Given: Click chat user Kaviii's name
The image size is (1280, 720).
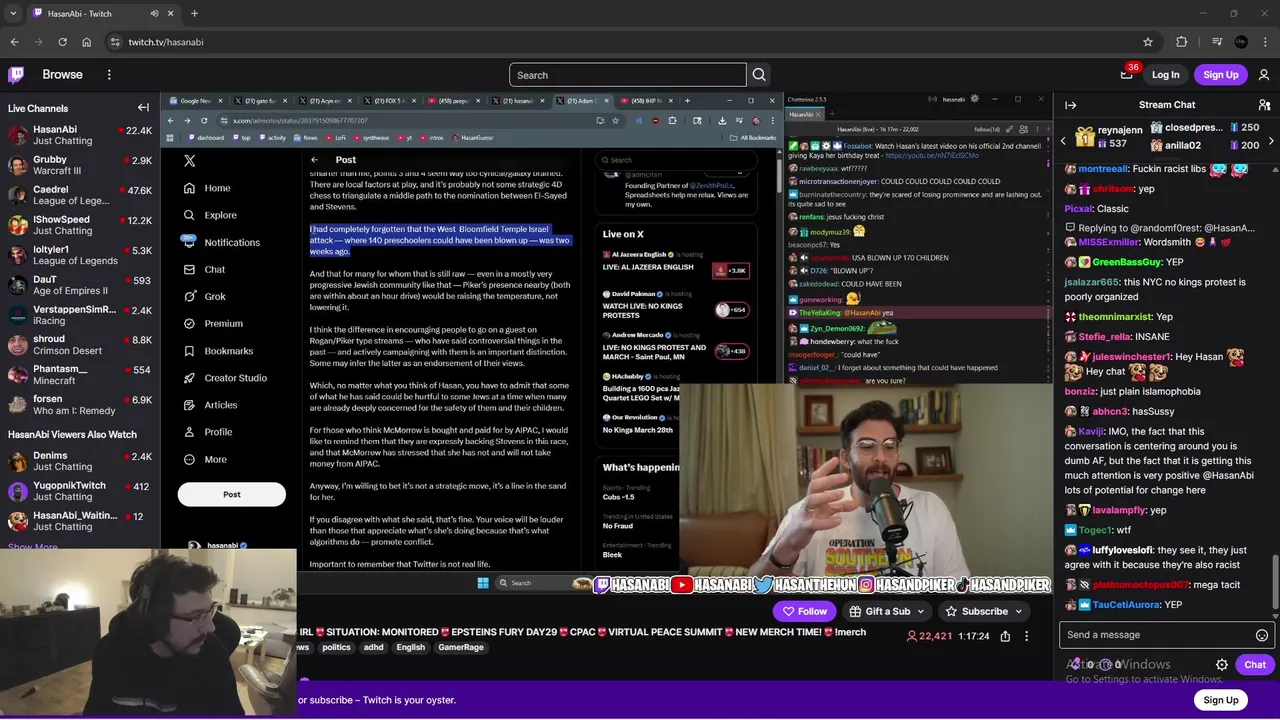Looking at the screenshot, I should 1090,431.
